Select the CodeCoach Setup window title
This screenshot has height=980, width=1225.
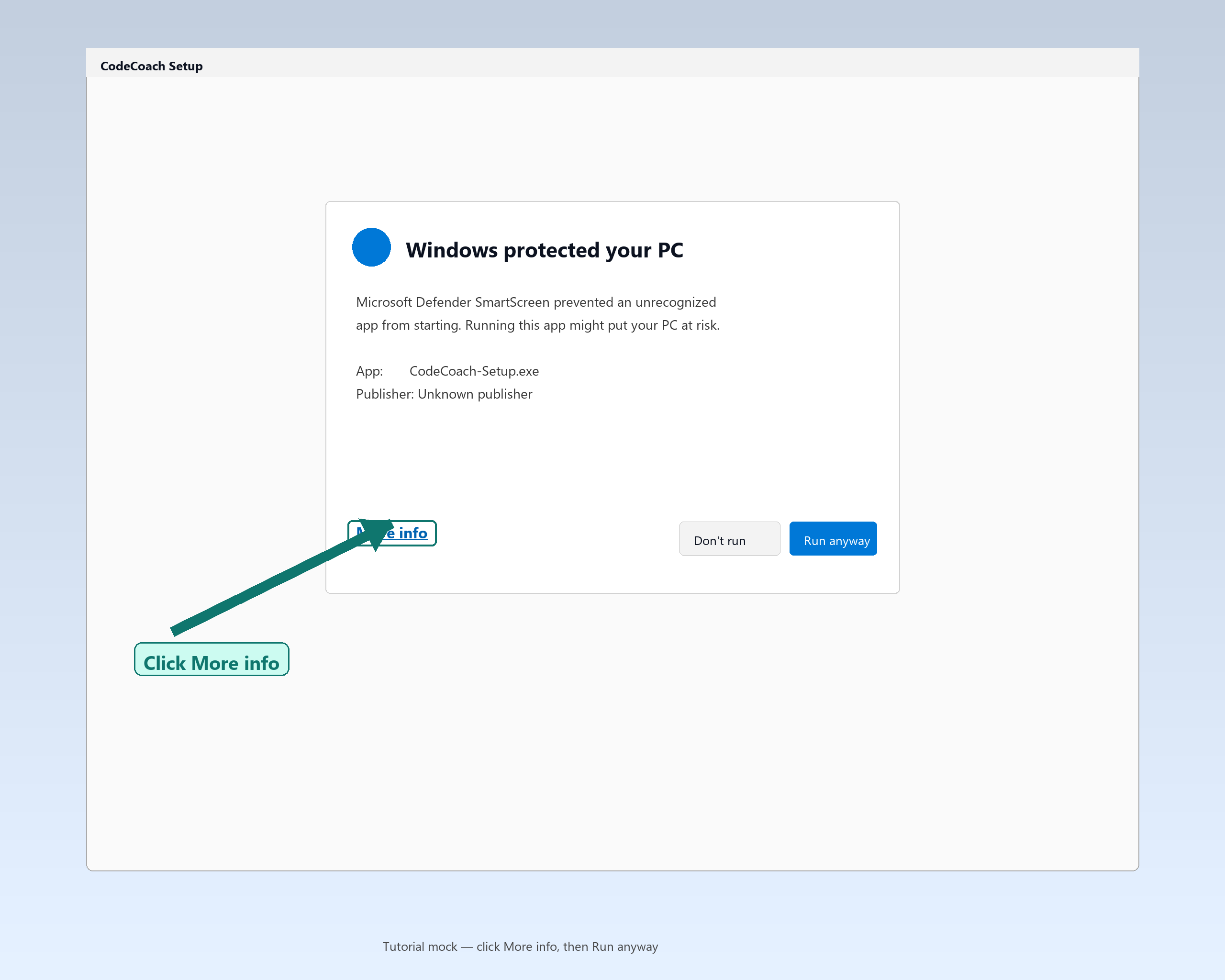click(x=152, y=66)
